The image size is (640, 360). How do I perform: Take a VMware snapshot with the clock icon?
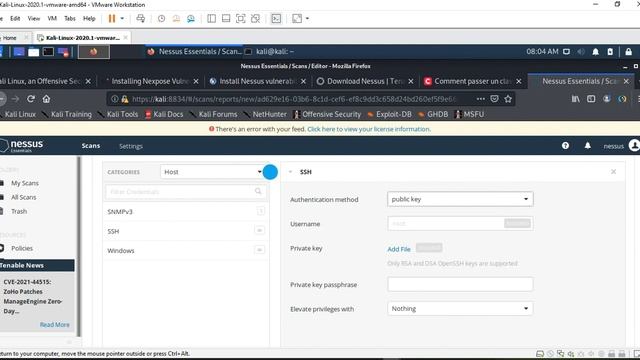point(161,18)
